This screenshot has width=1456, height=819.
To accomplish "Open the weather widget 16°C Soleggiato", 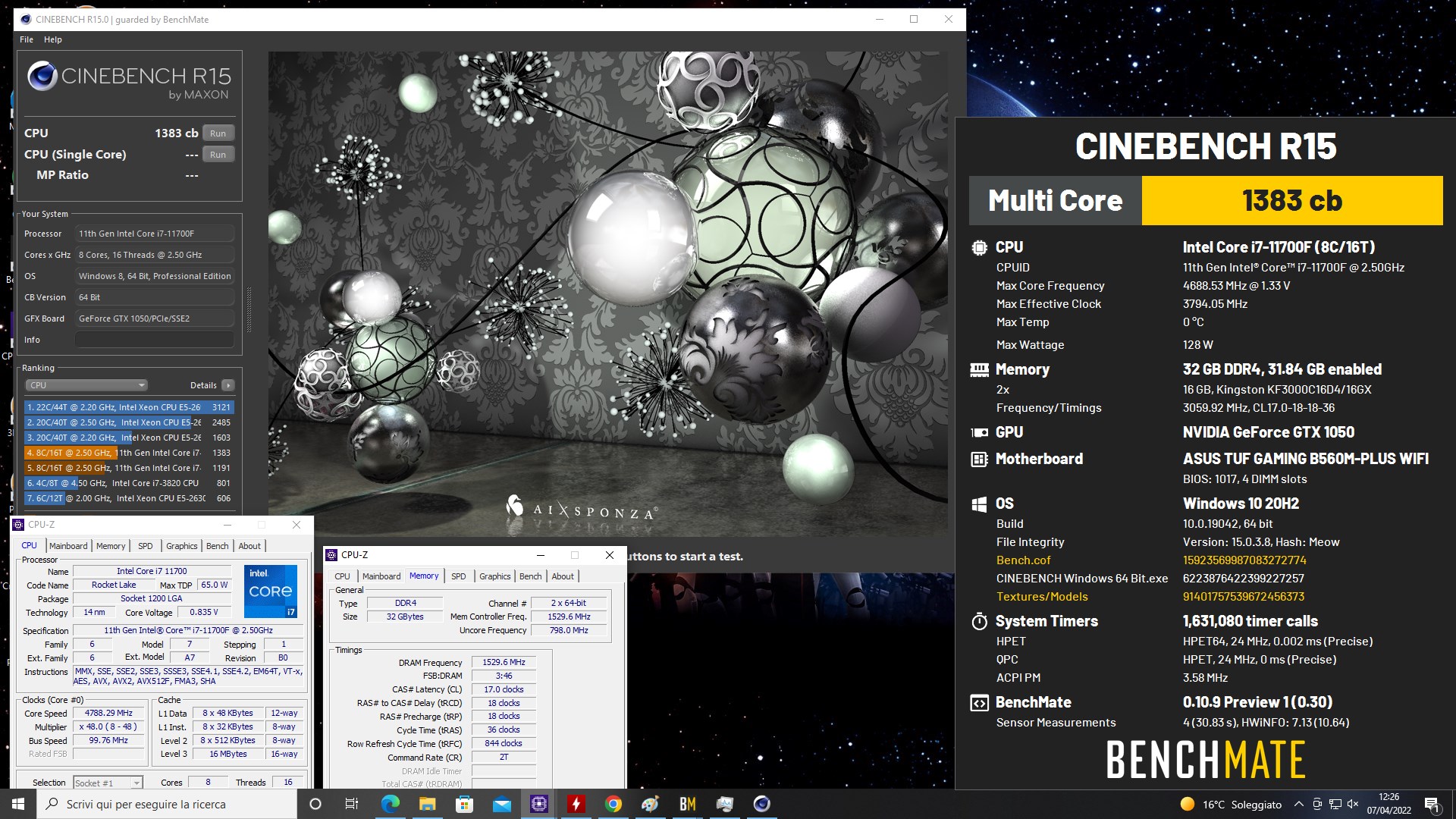I will 1230,805.
